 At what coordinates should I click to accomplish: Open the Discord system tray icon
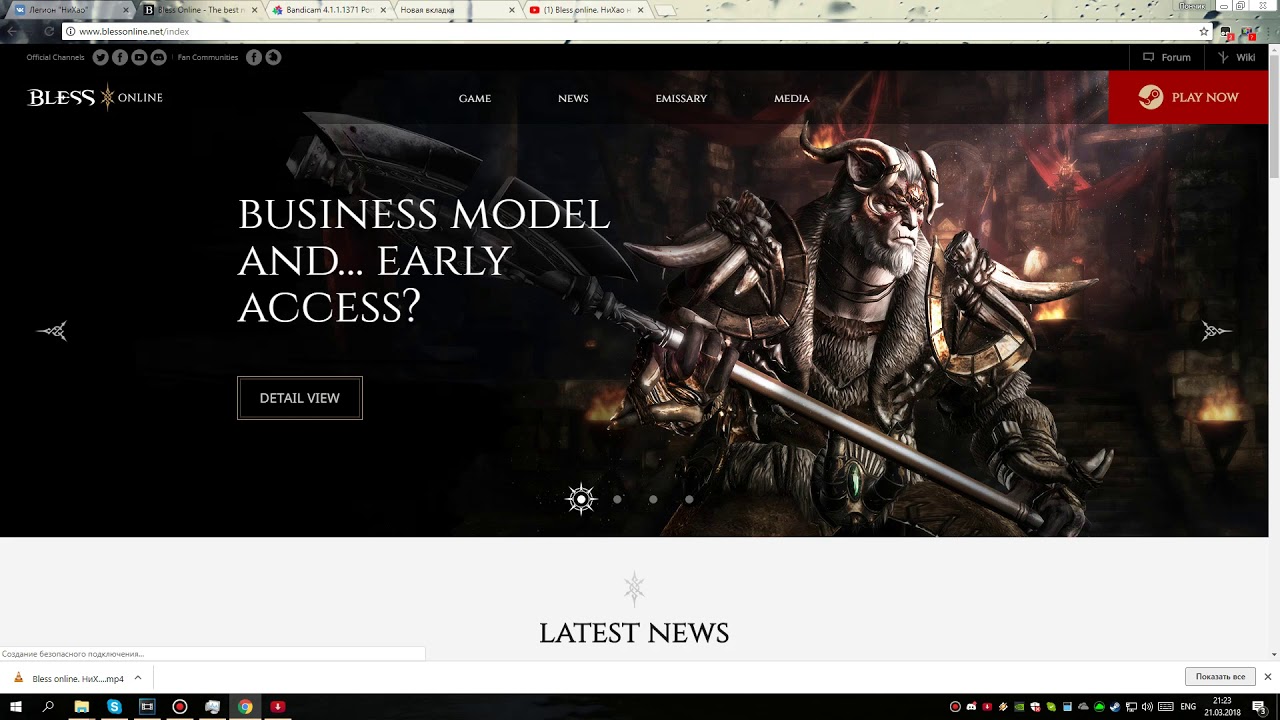click(x=971, y=707)
